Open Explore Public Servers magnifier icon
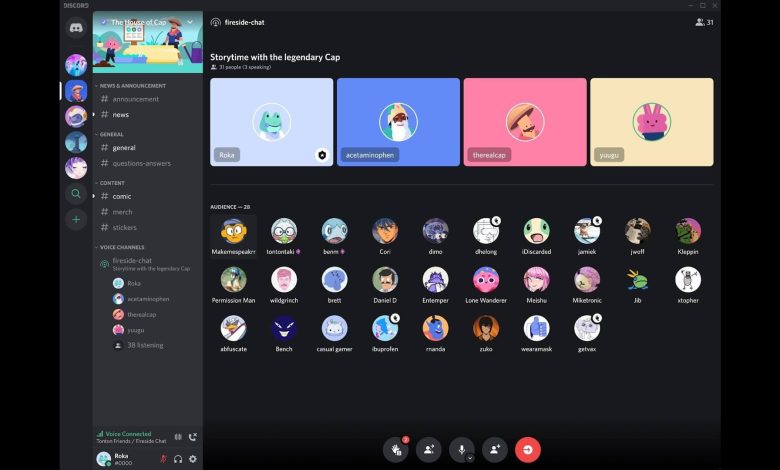 click(76, 193)
